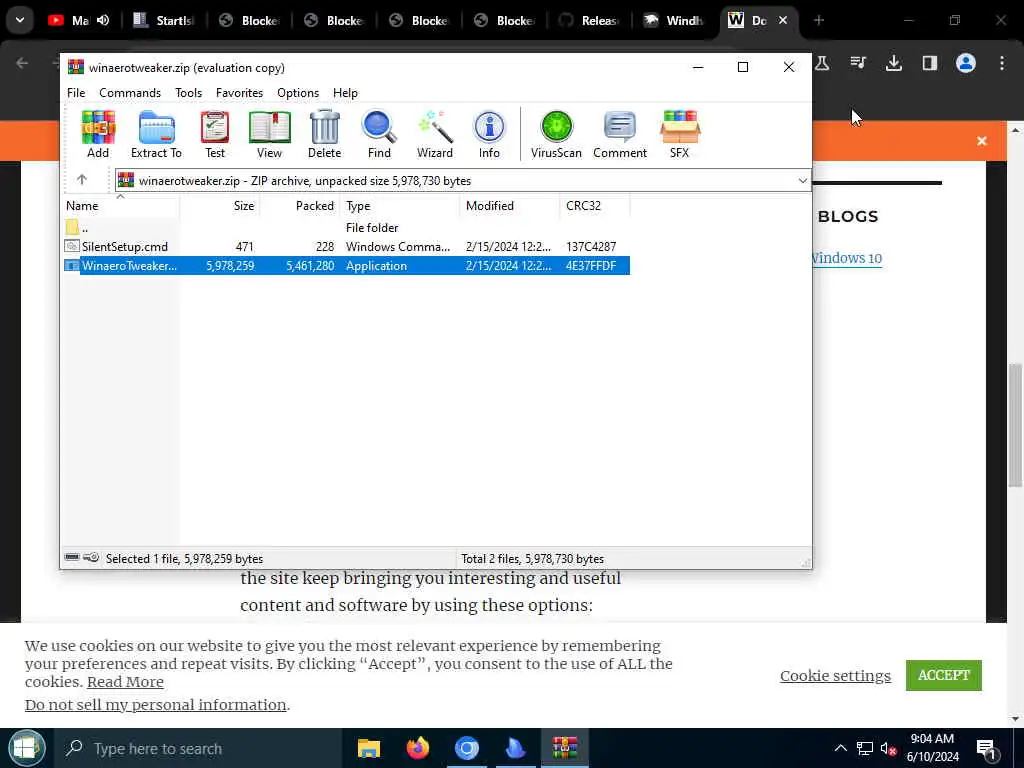The image size is (1024, 768).
Task: Click the taskbar search box
Action: click(199, 748)
